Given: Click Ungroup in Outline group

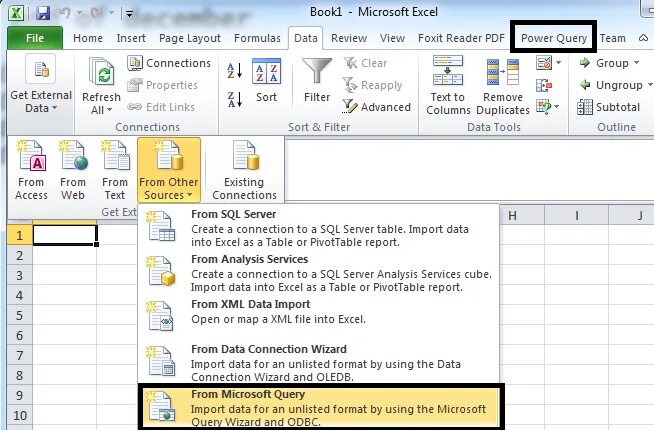Looking at the screenshot, I should click(611, 85).
